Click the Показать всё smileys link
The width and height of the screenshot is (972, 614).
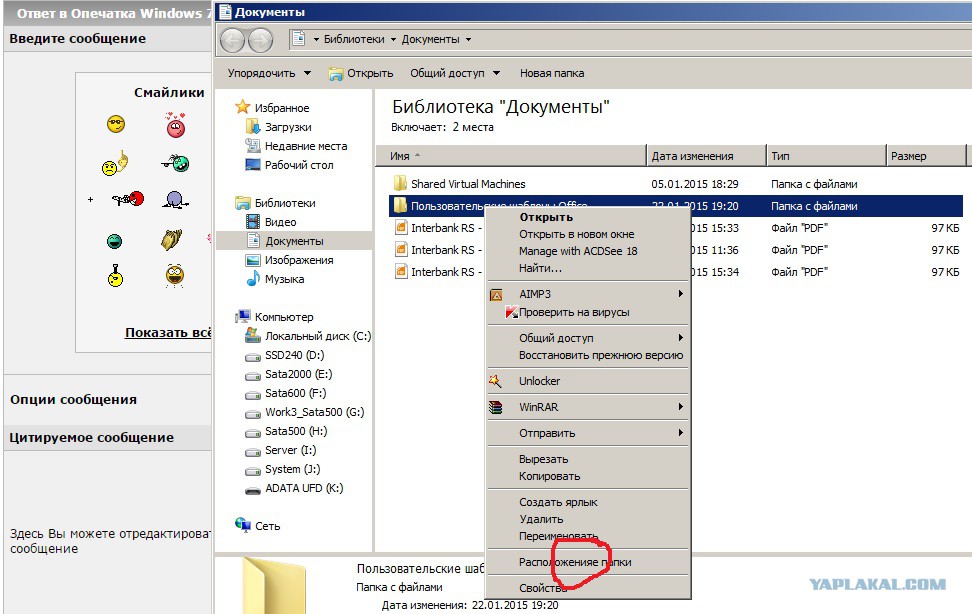pyautogui.click(x=168, y=332)
